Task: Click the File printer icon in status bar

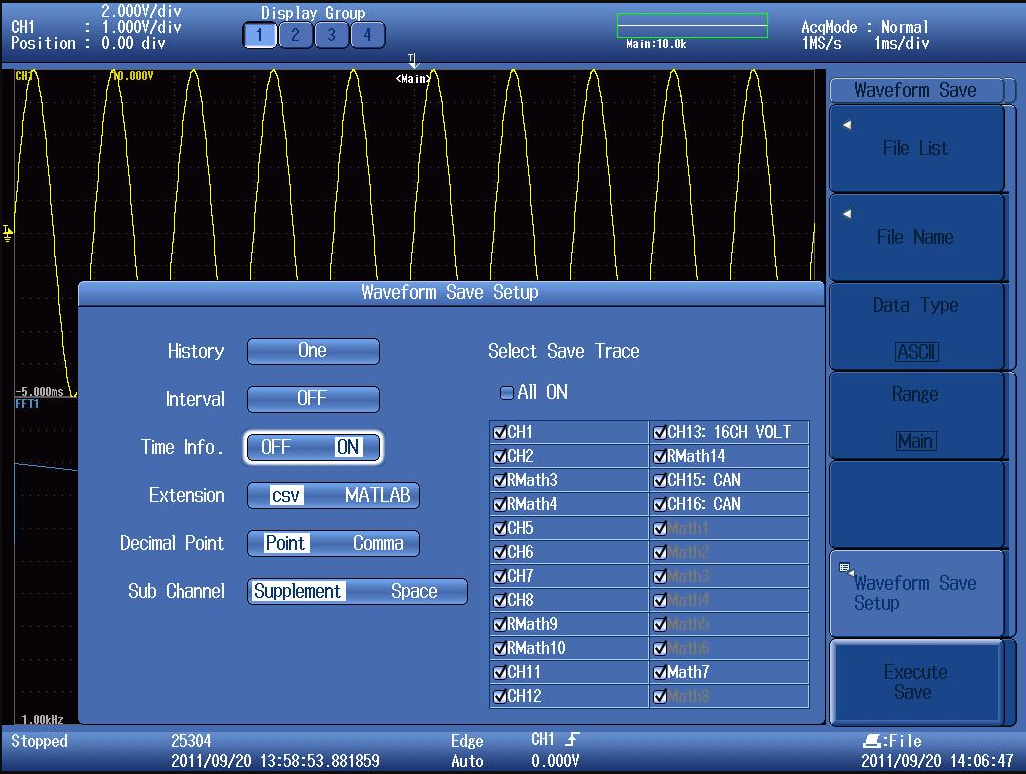Action: click(x=871, y=741)
